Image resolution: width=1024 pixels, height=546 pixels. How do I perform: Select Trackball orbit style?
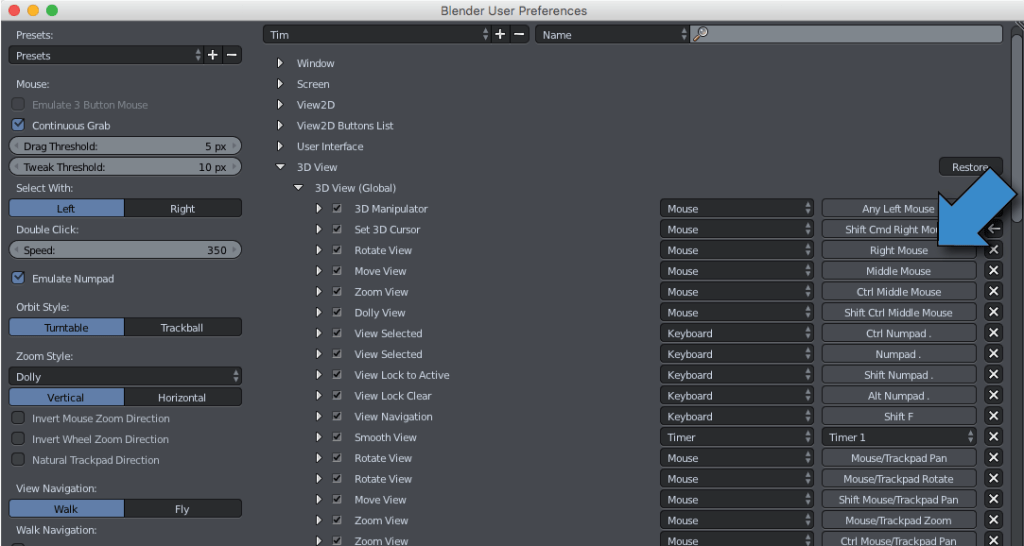[x=183, y=328]
